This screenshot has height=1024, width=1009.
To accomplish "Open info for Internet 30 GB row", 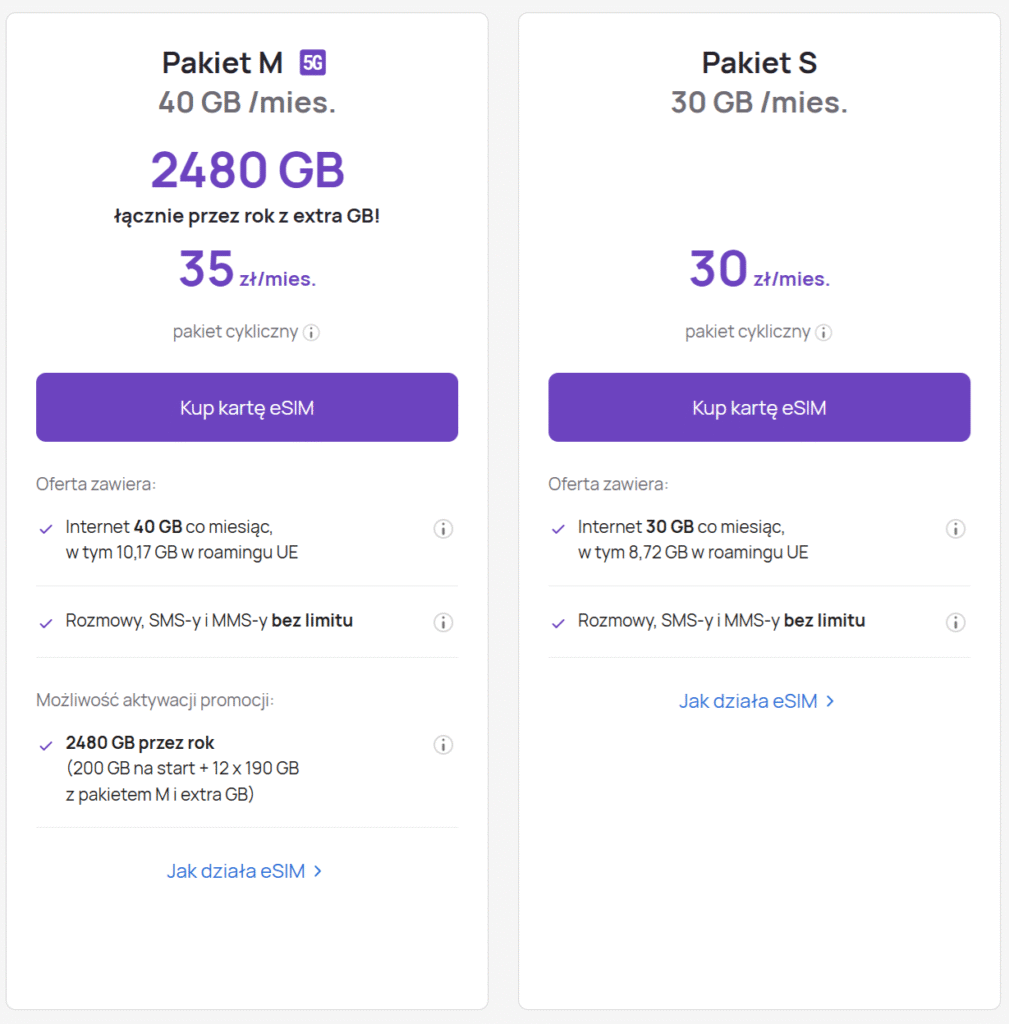I will click(955, 529).
